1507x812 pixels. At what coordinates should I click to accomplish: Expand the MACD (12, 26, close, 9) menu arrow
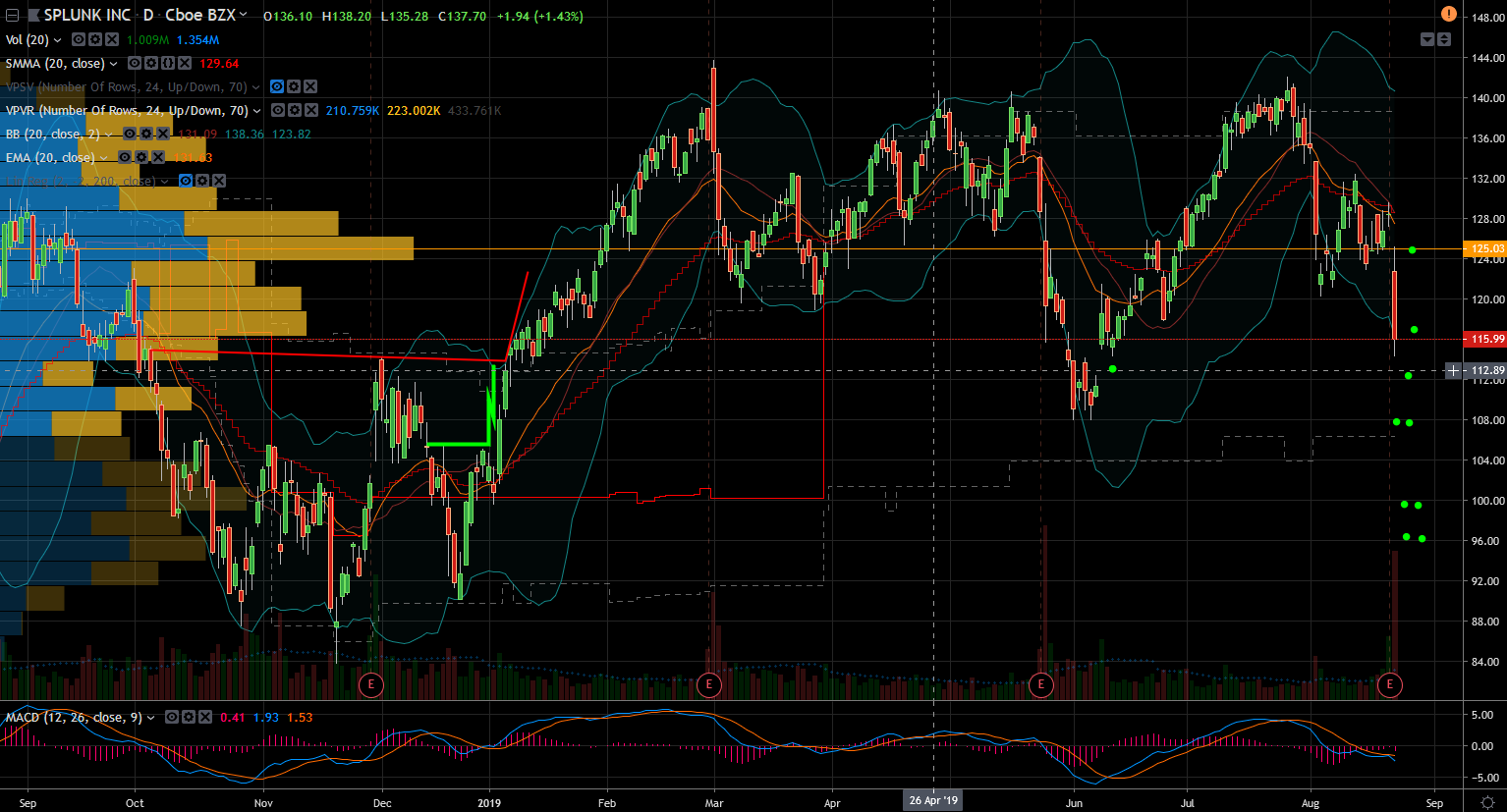tap(150, 718)
